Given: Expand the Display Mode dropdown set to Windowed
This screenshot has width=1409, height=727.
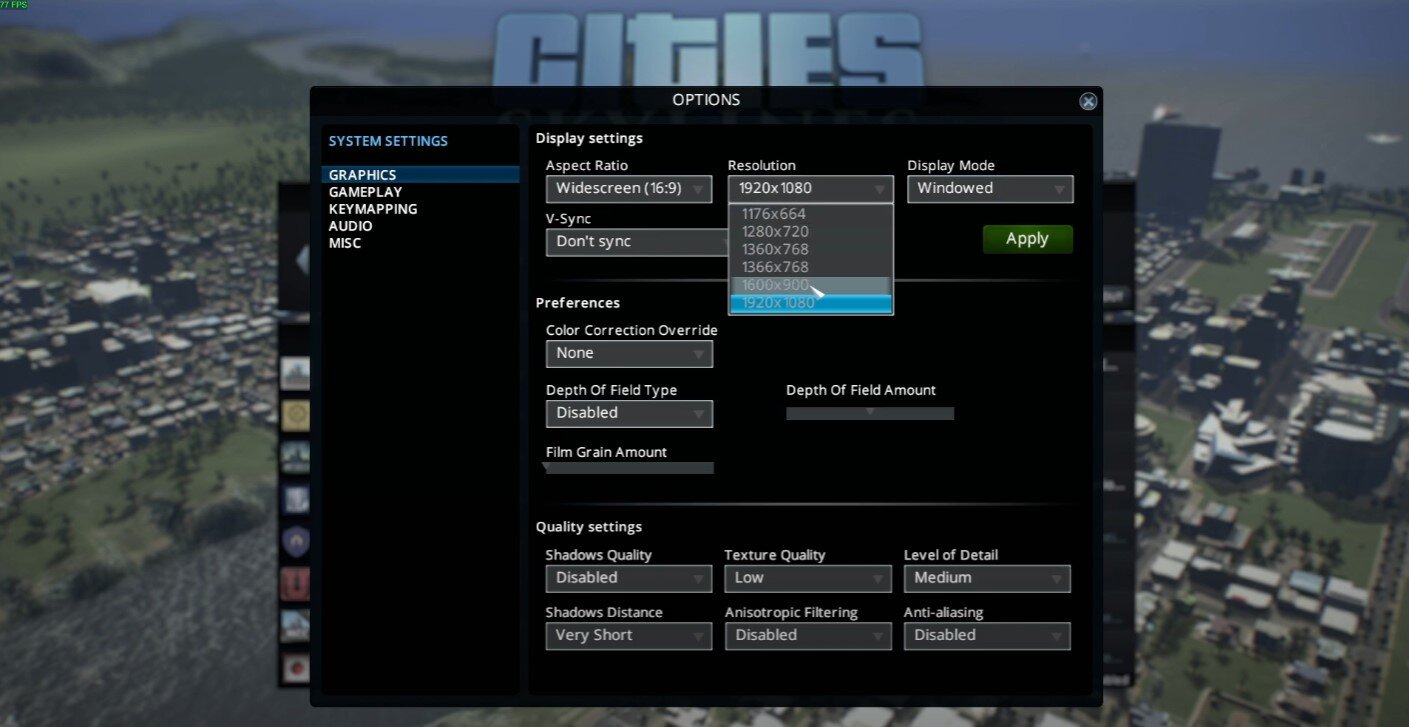Looking at the screenshot, I should coord(990,189).
